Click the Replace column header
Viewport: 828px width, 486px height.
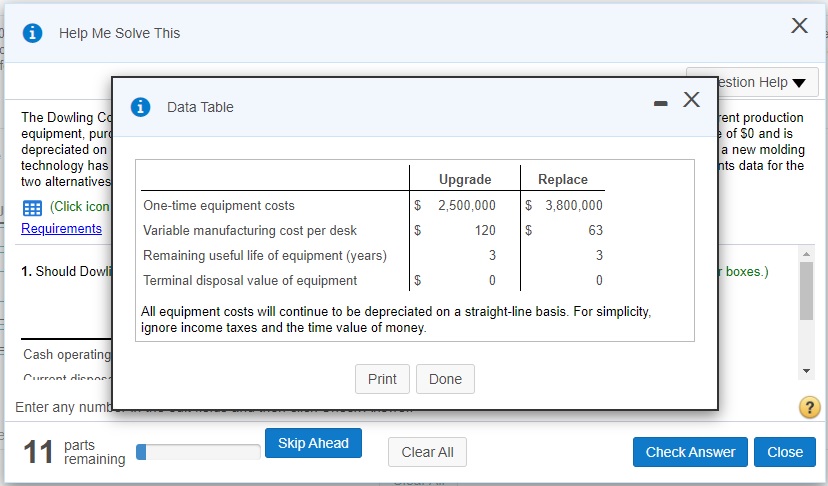(563, 180)
